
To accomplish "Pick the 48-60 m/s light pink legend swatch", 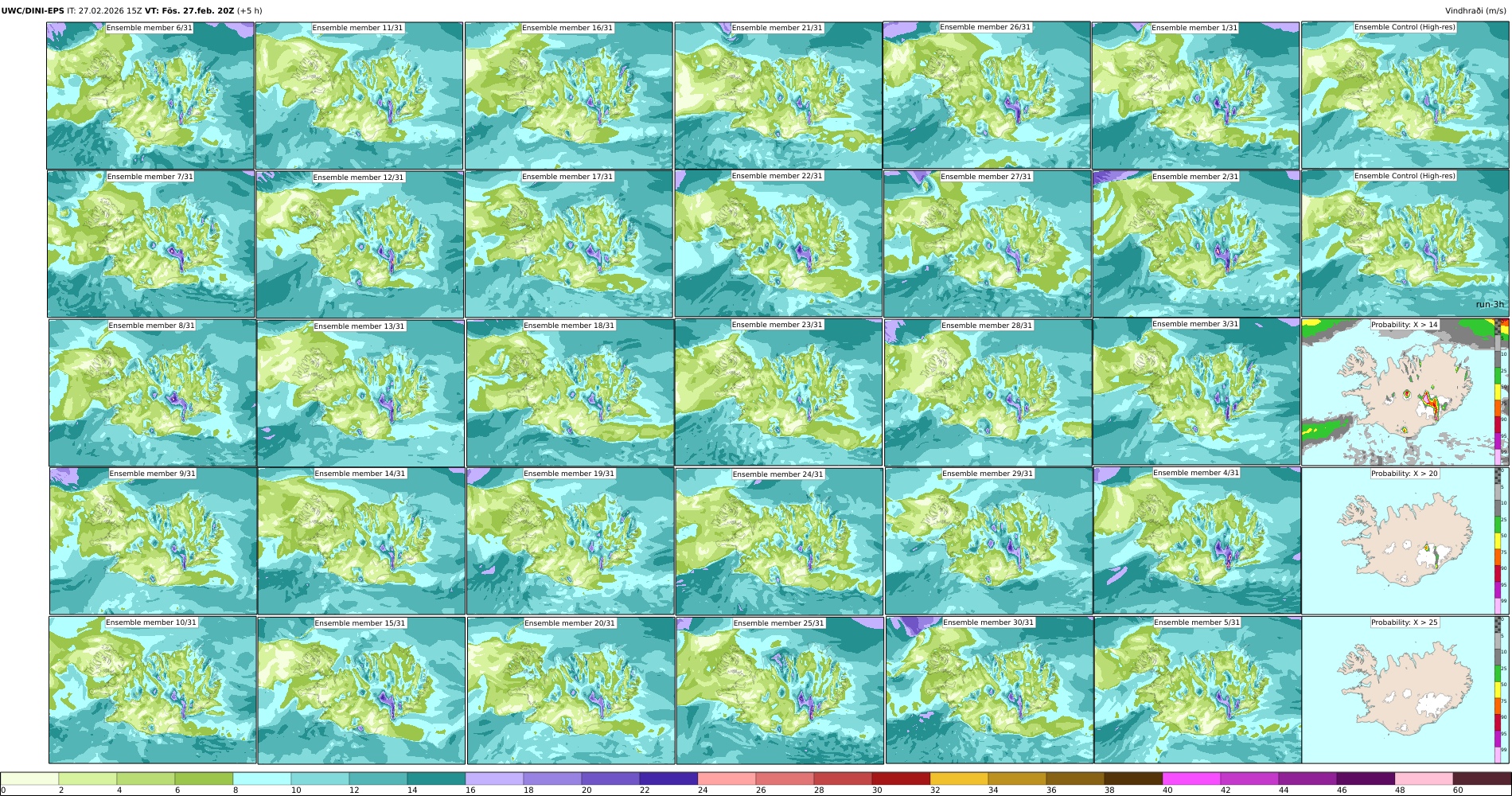I will [x=1424, y=778].
